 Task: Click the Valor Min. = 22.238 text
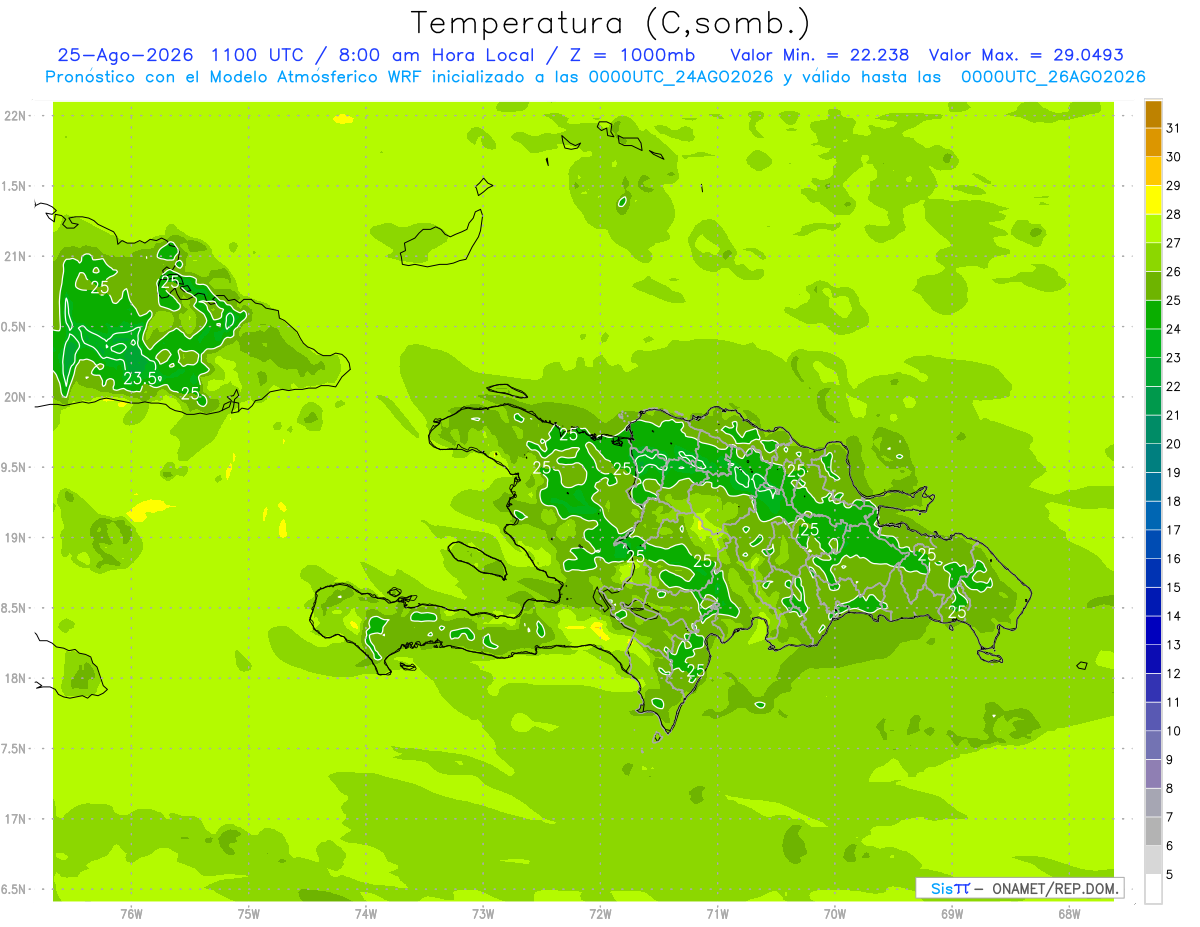pos(820,55)
